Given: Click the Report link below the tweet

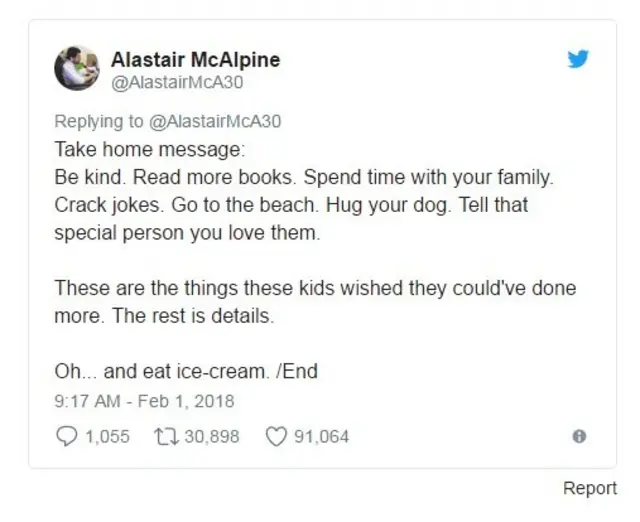Looking at the screenshot, I should 590,488.
